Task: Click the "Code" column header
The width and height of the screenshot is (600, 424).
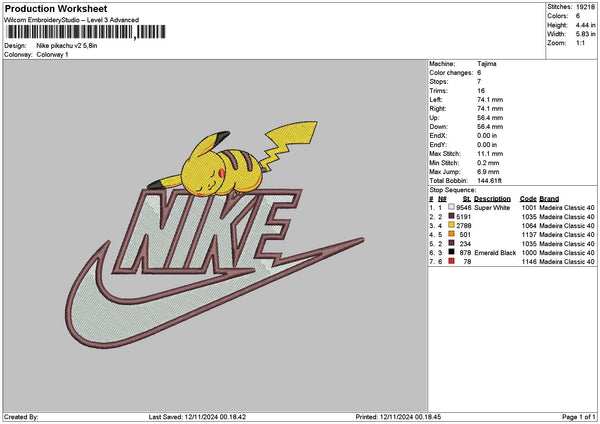Action: coord(528,199)
